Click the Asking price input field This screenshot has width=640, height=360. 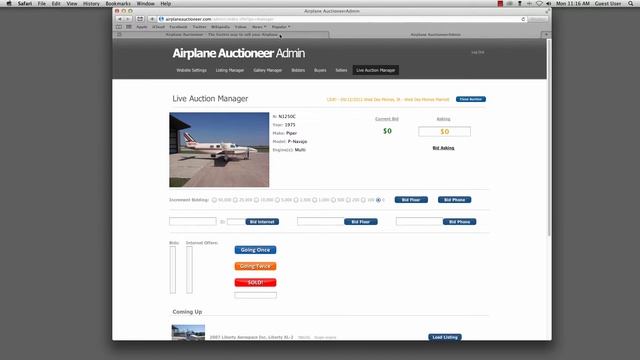444,131
